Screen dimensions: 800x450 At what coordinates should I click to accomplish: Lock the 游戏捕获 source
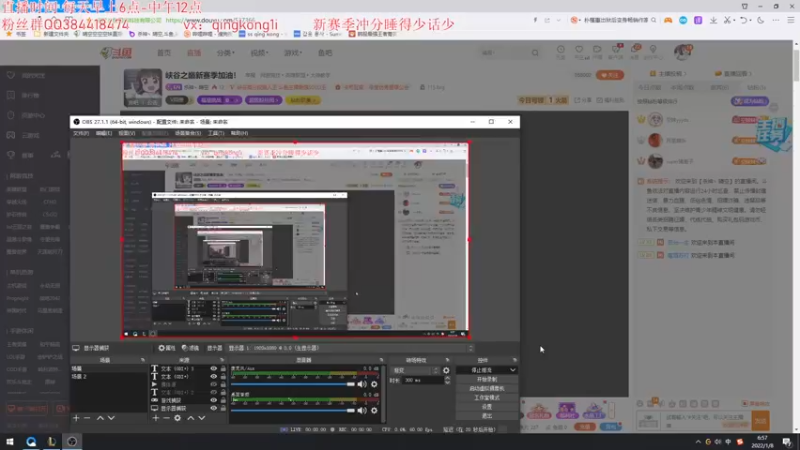(223, 401)
